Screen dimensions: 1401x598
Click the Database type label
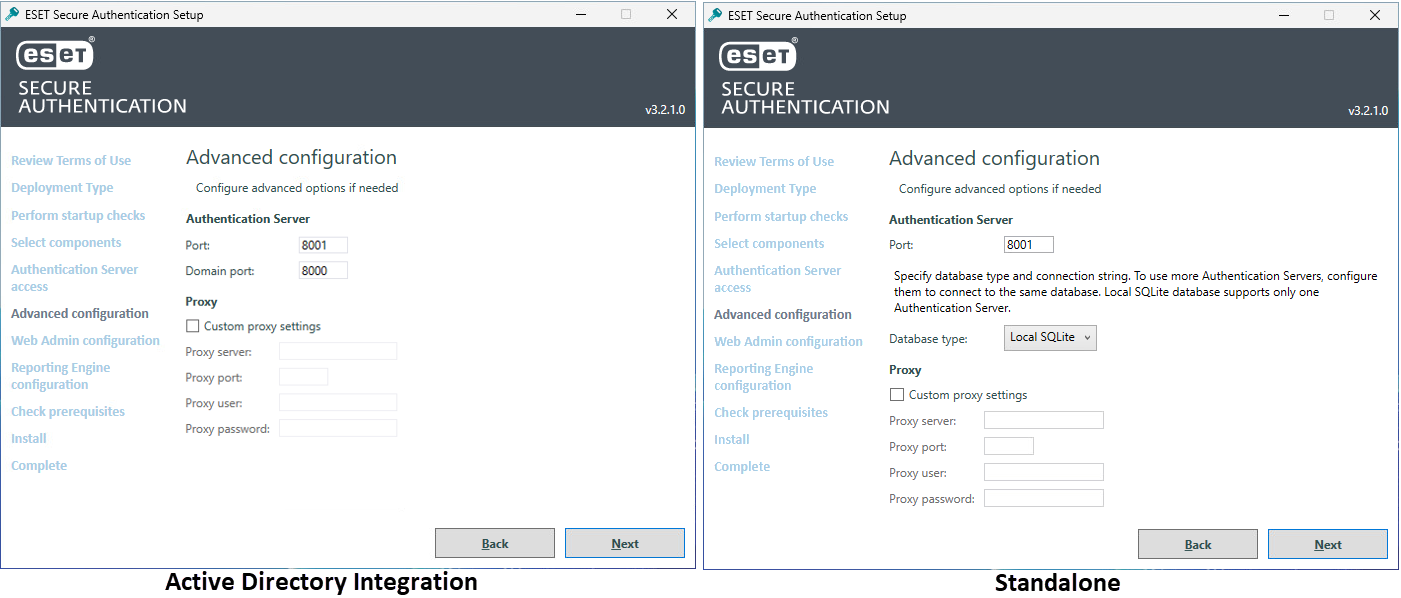tap(929, 339)
